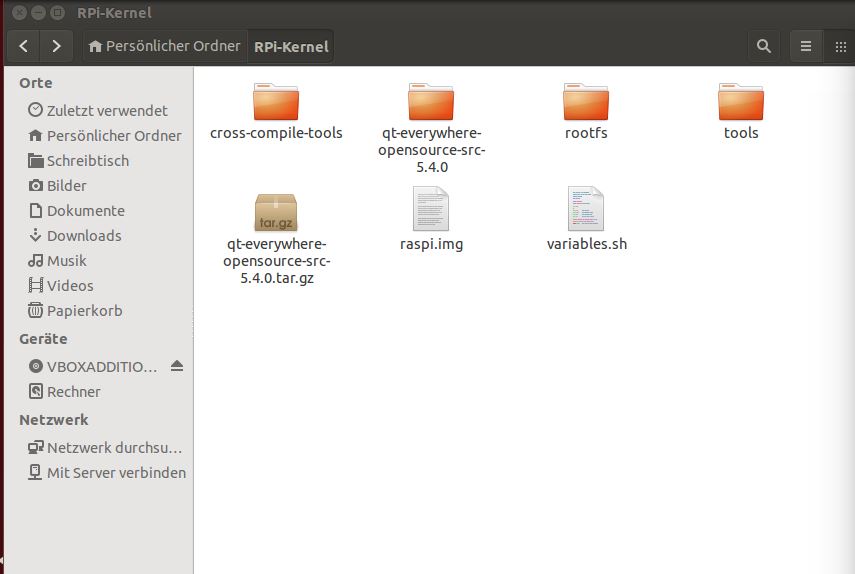Close the RPi-Kernel window
Screen dimensions: 855x574
click(x=19, y=13)
